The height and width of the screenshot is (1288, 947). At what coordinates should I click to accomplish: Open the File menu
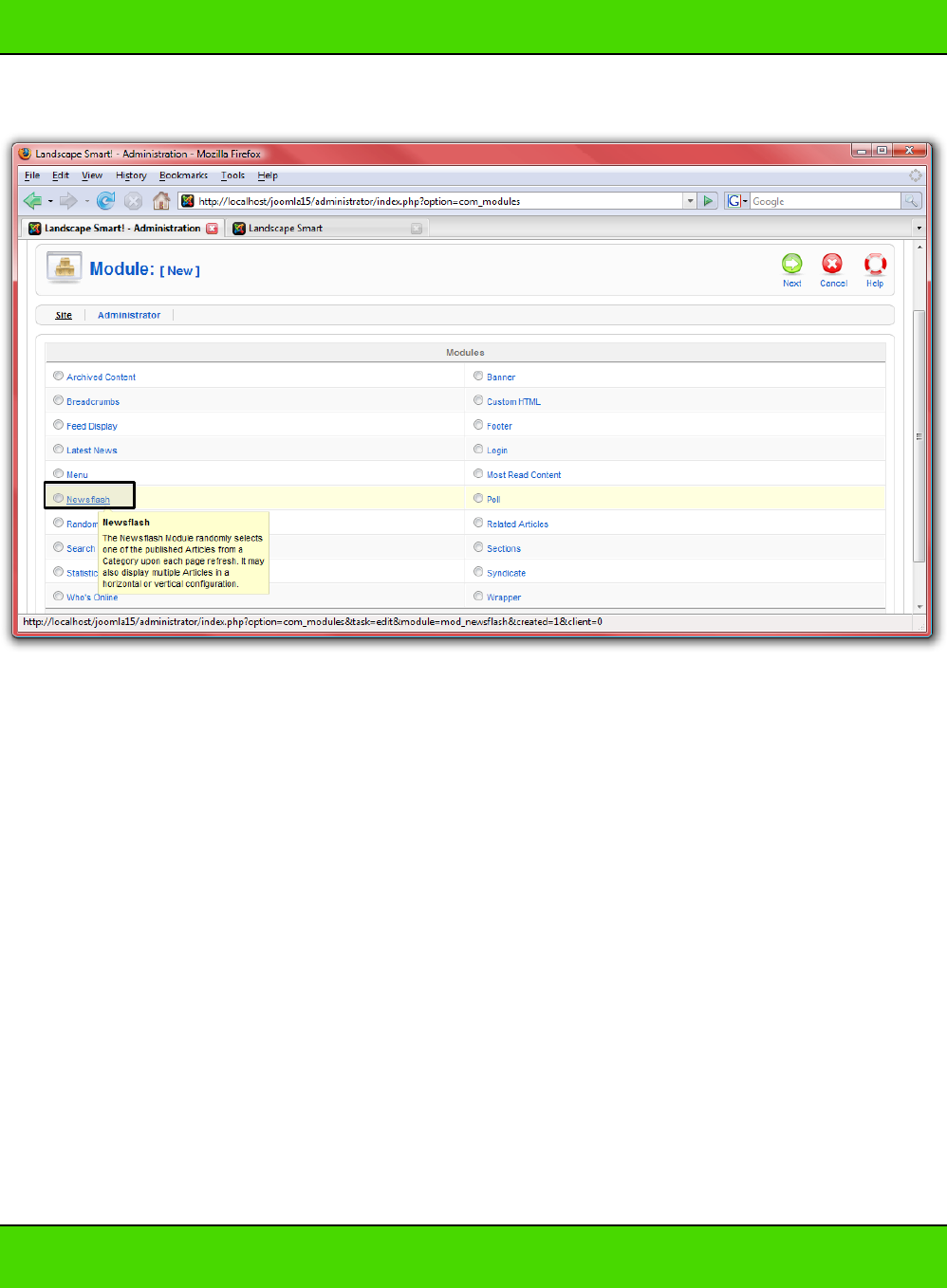pyautogui.click(x=32, y=175)
